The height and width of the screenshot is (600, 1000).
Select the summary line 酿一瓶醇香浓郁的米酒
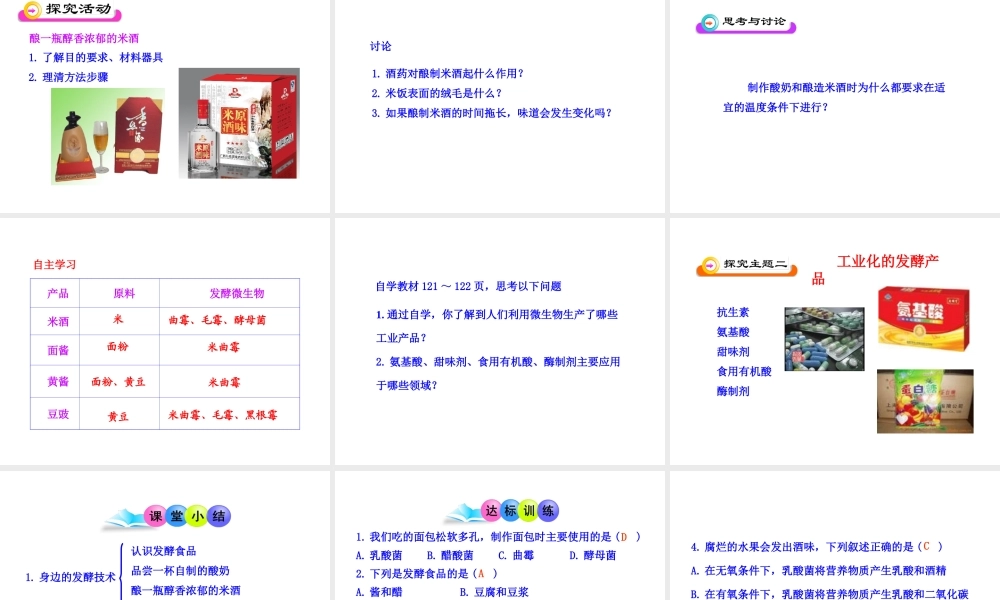(186, 590)
